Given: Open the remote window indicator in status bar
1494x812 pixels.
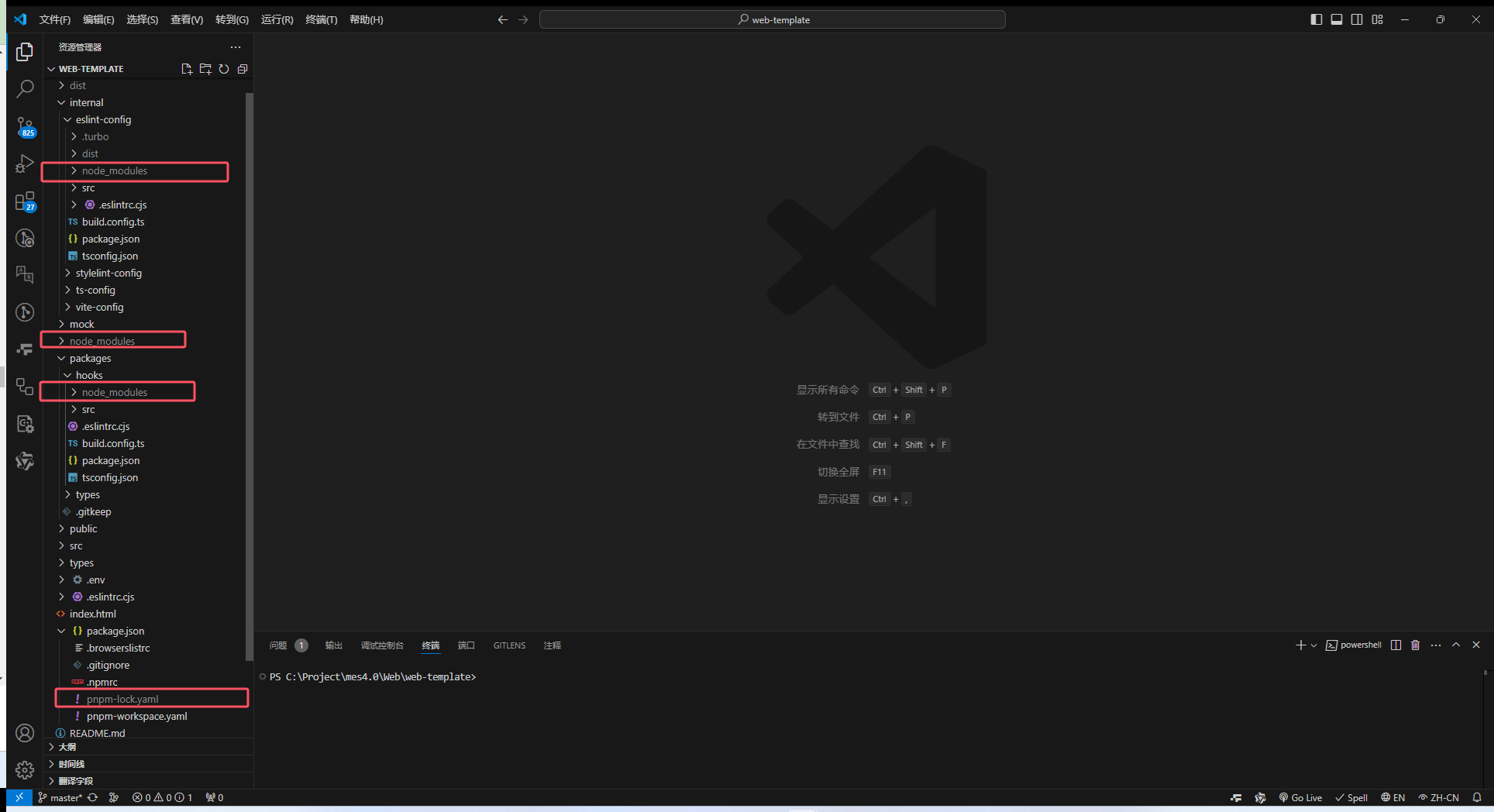Looking at the screenshot, I should [x=19, y=797].
